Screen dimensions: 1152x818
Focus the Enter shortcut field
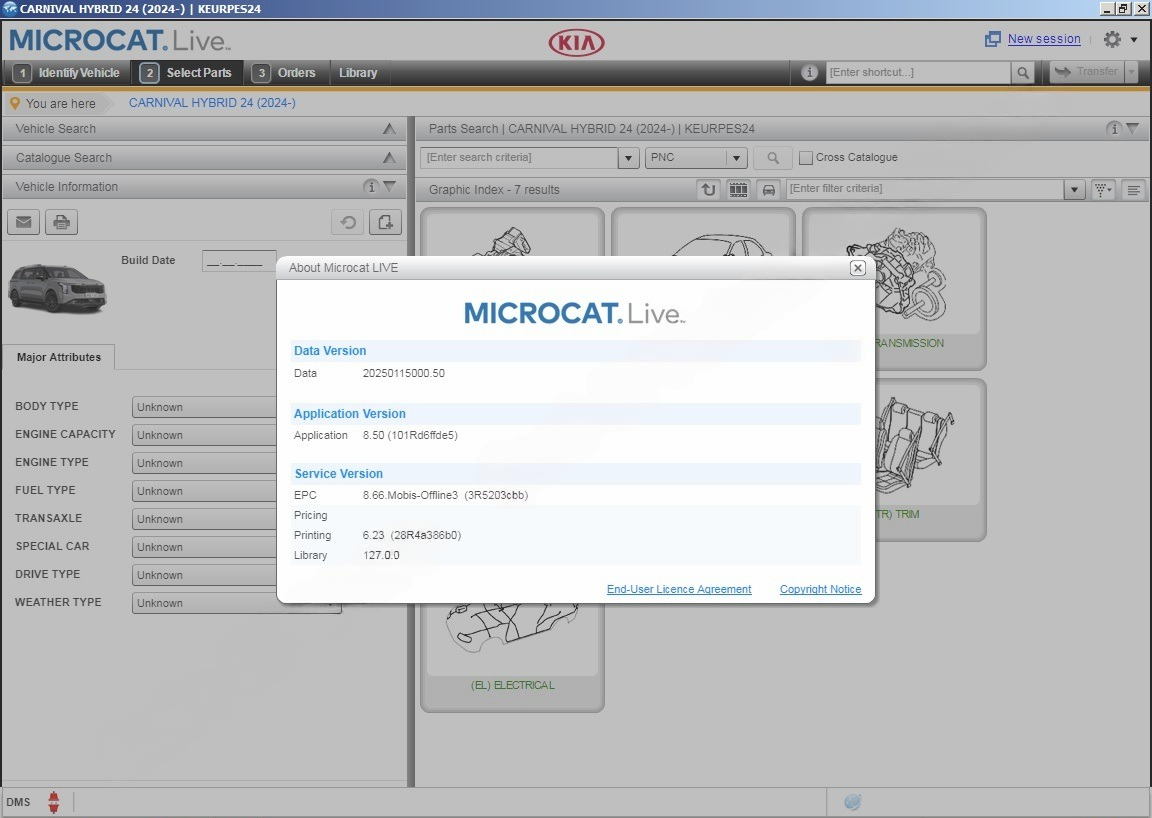(918, 72)
